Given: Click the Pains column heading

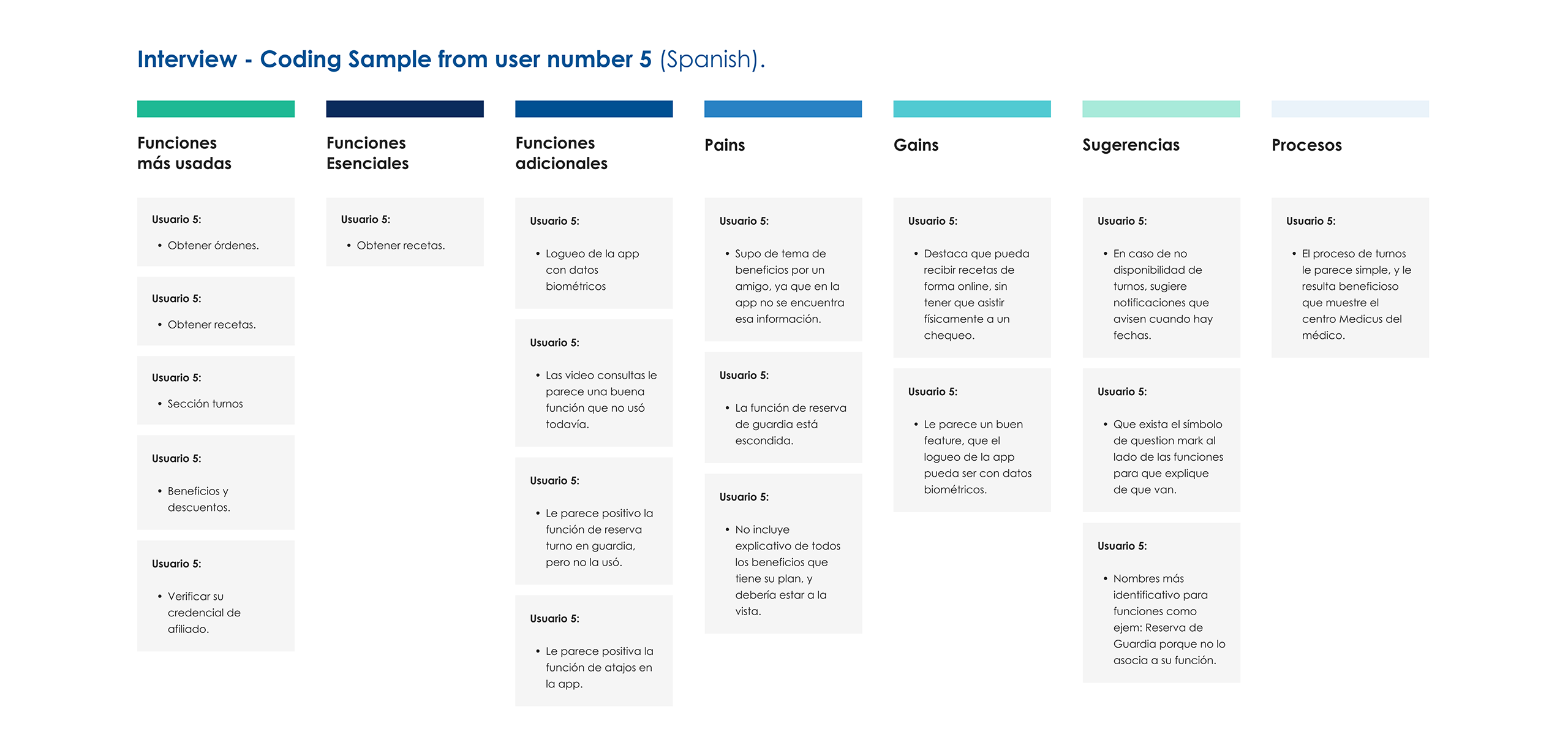Looking at the screenshot, I should (x=725, y=145).
